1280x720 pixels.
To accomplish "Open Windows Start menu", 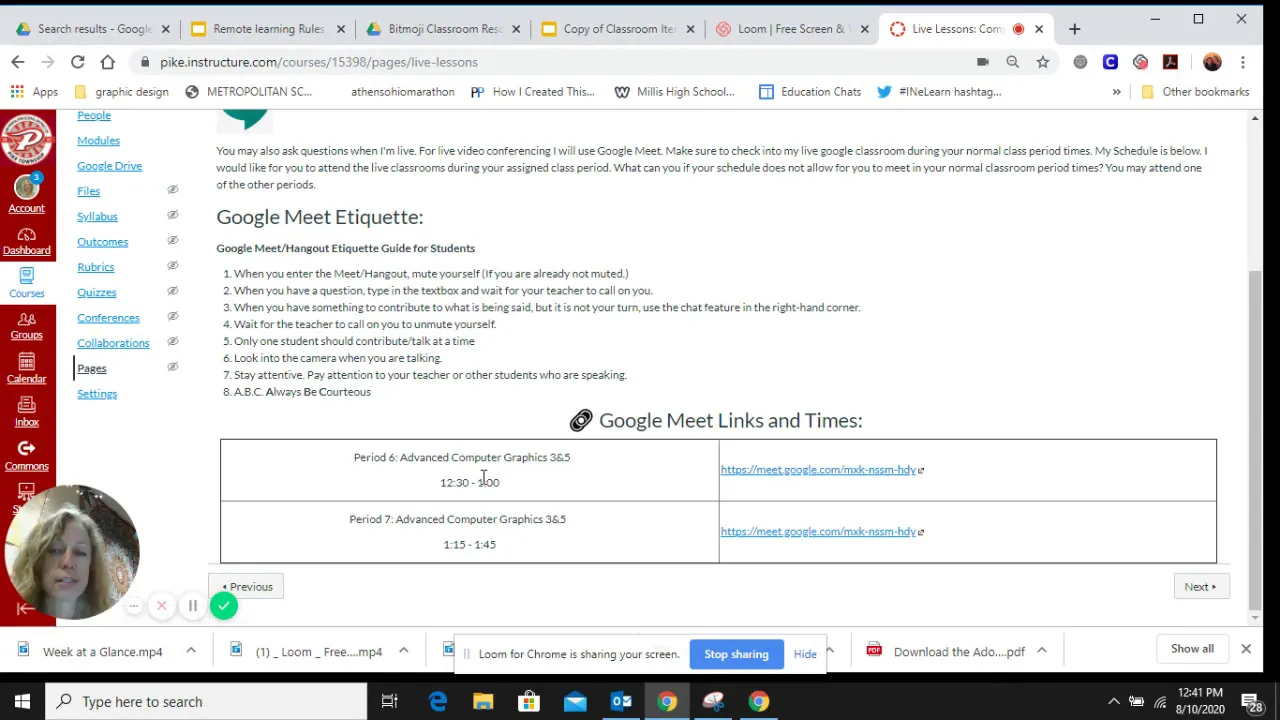I will pyautogui.click(x=22, y=701).
